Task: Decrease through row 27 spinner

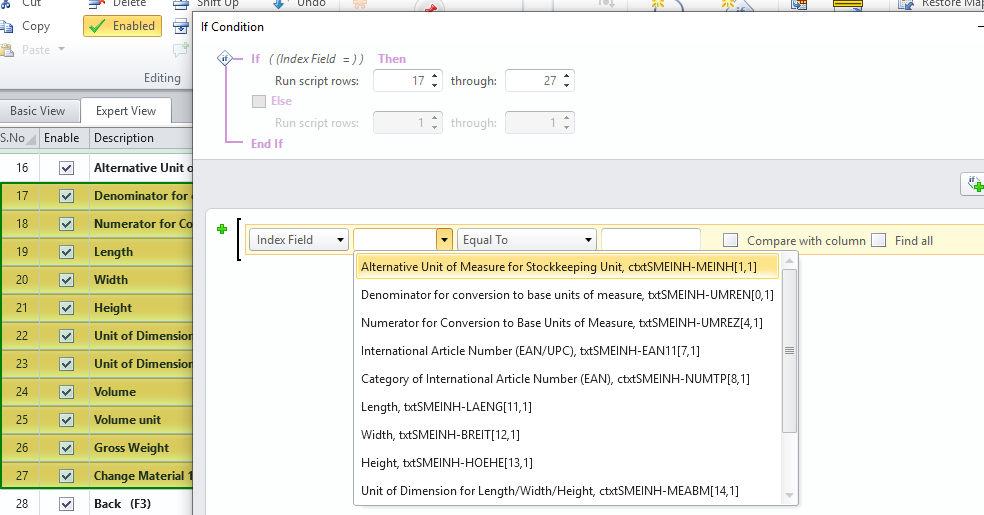Action: point(566,85)
